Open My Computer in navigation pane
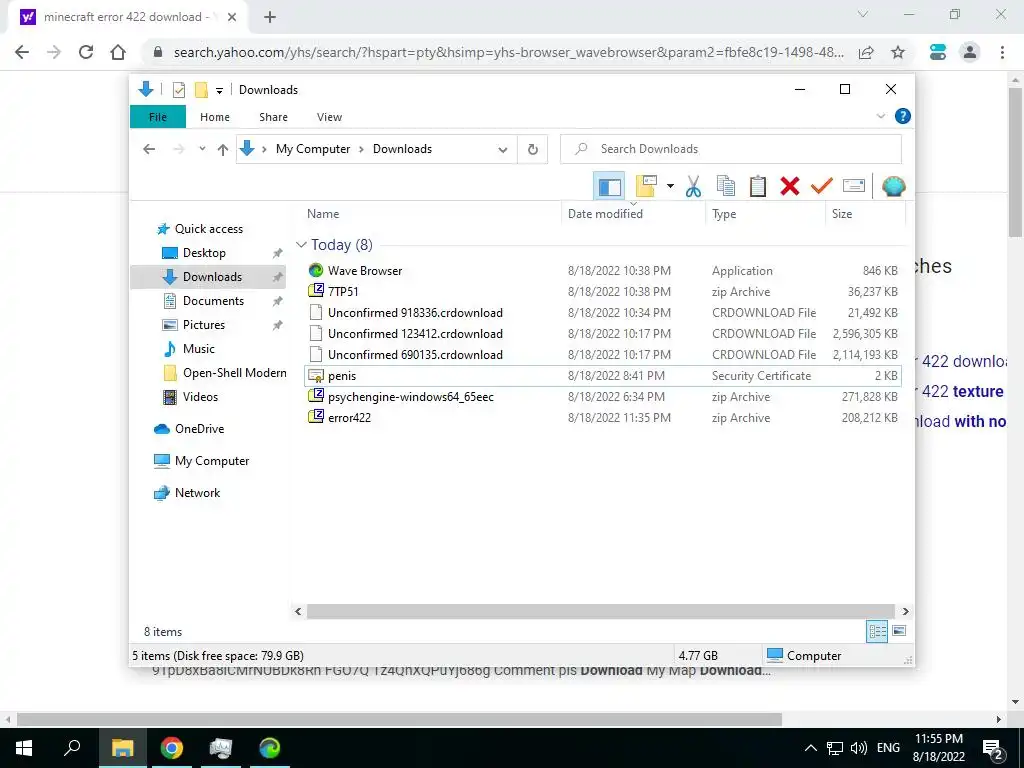This screenshot has width=1024, height=768. tap(212, 460)
